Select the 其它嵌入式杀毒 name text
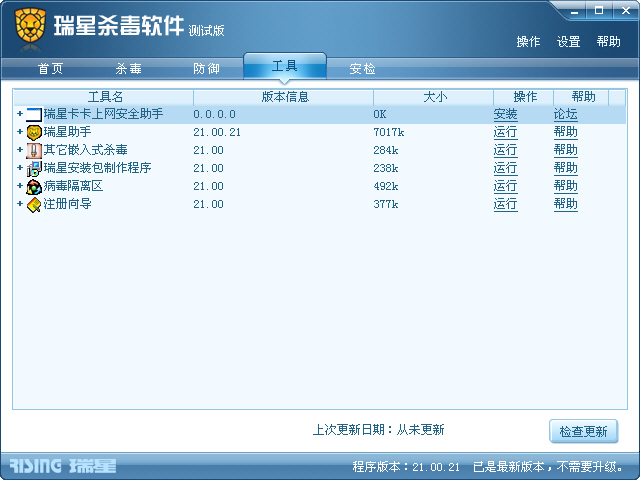The height and width of the screenshot is (480, 640). [85, 150]
